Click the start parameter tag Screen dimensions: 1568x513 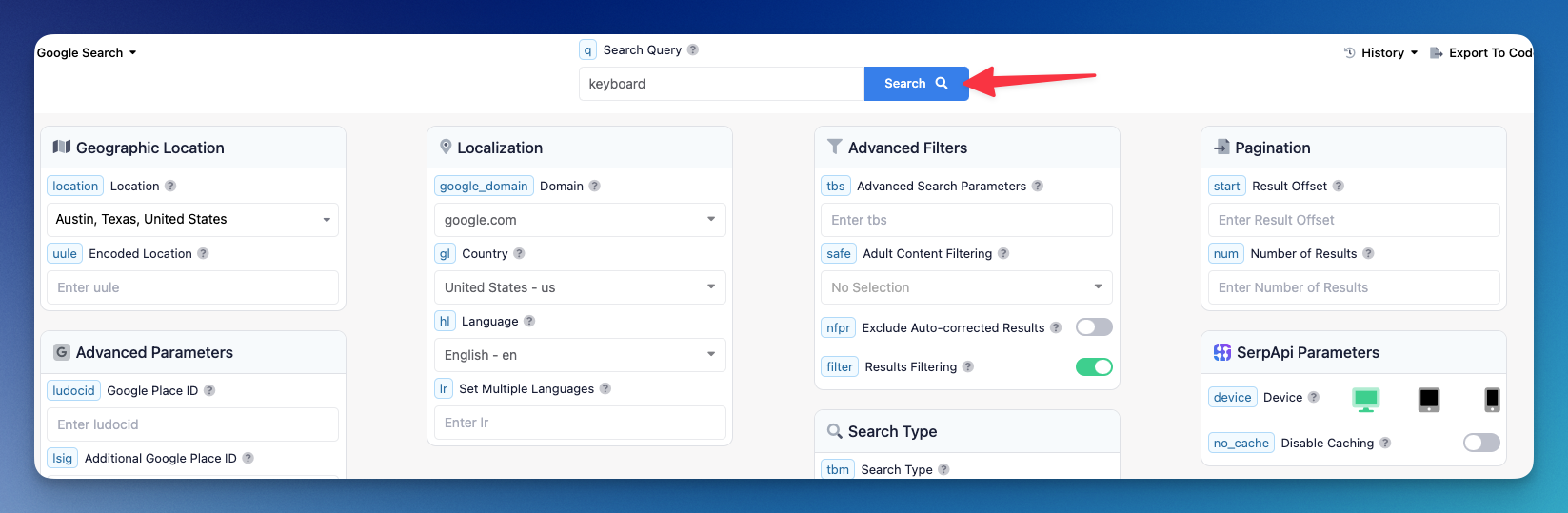[x=1227, y=186]
